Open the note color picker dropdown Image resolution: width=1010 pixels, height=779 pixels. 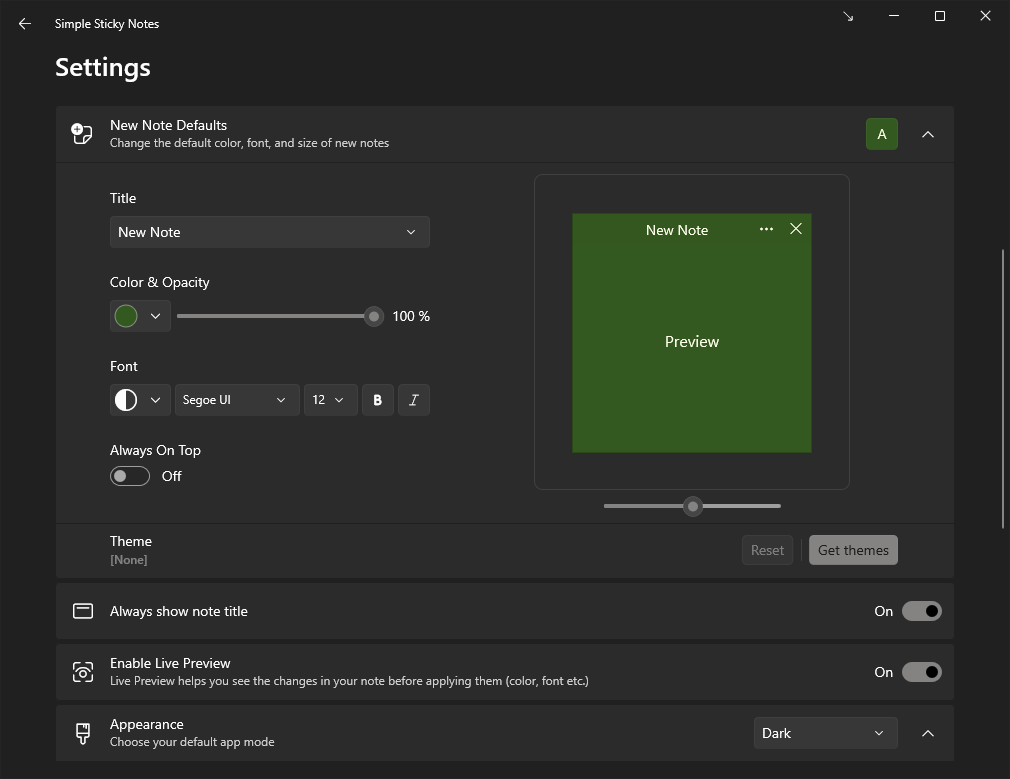(140, 316)
